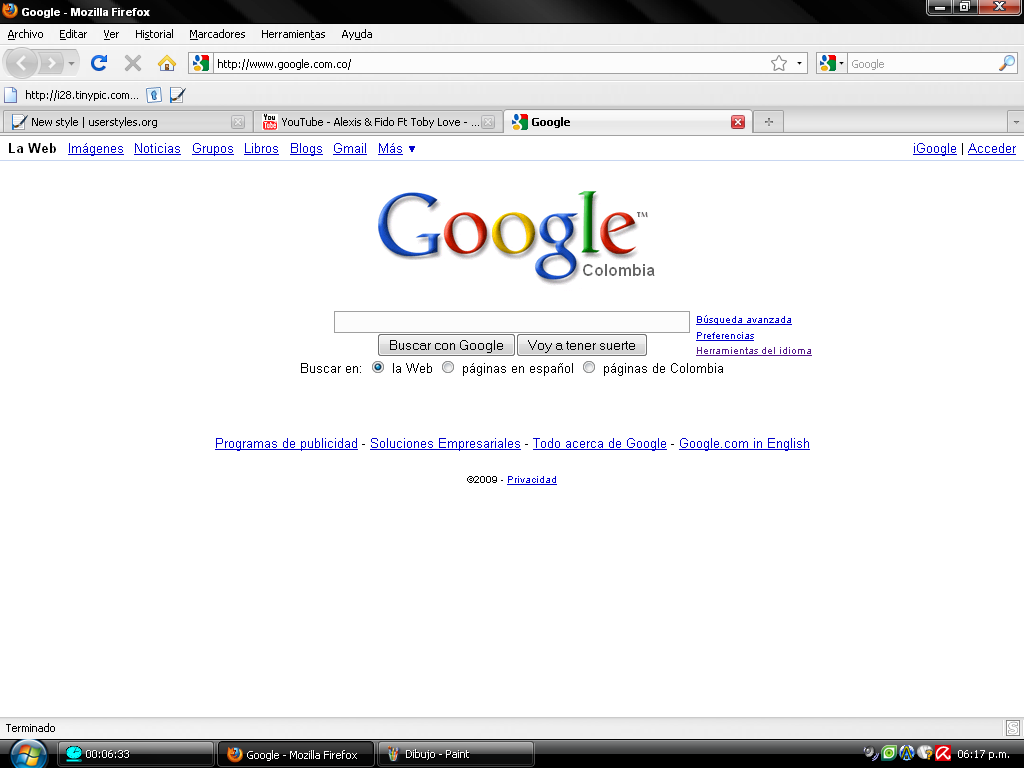
Task: Click the status bar S icon
Action: (x=1012, y=728)
